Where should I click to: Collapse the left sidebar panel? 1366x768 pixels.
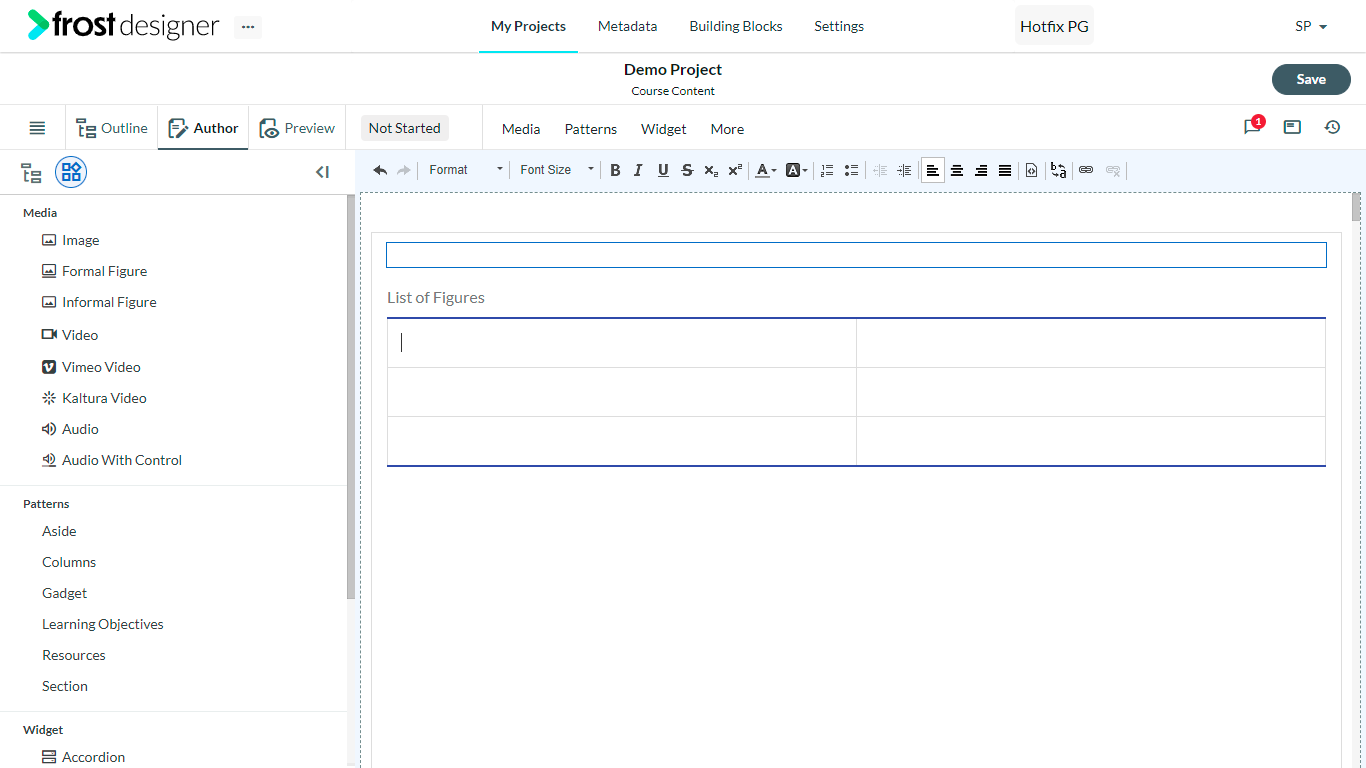(322, 172)
